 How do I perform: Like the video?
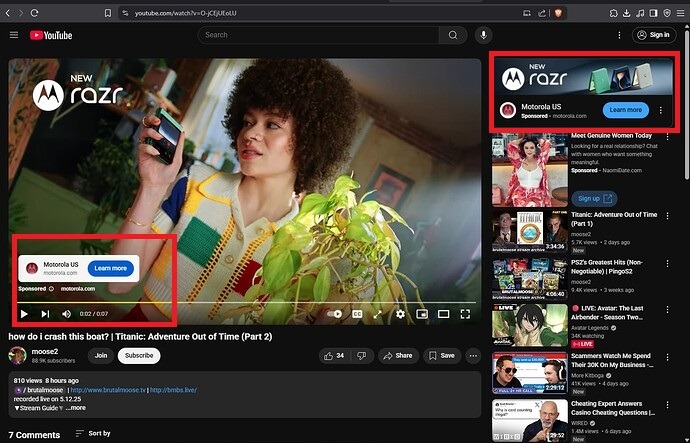(x=334, y=356)
